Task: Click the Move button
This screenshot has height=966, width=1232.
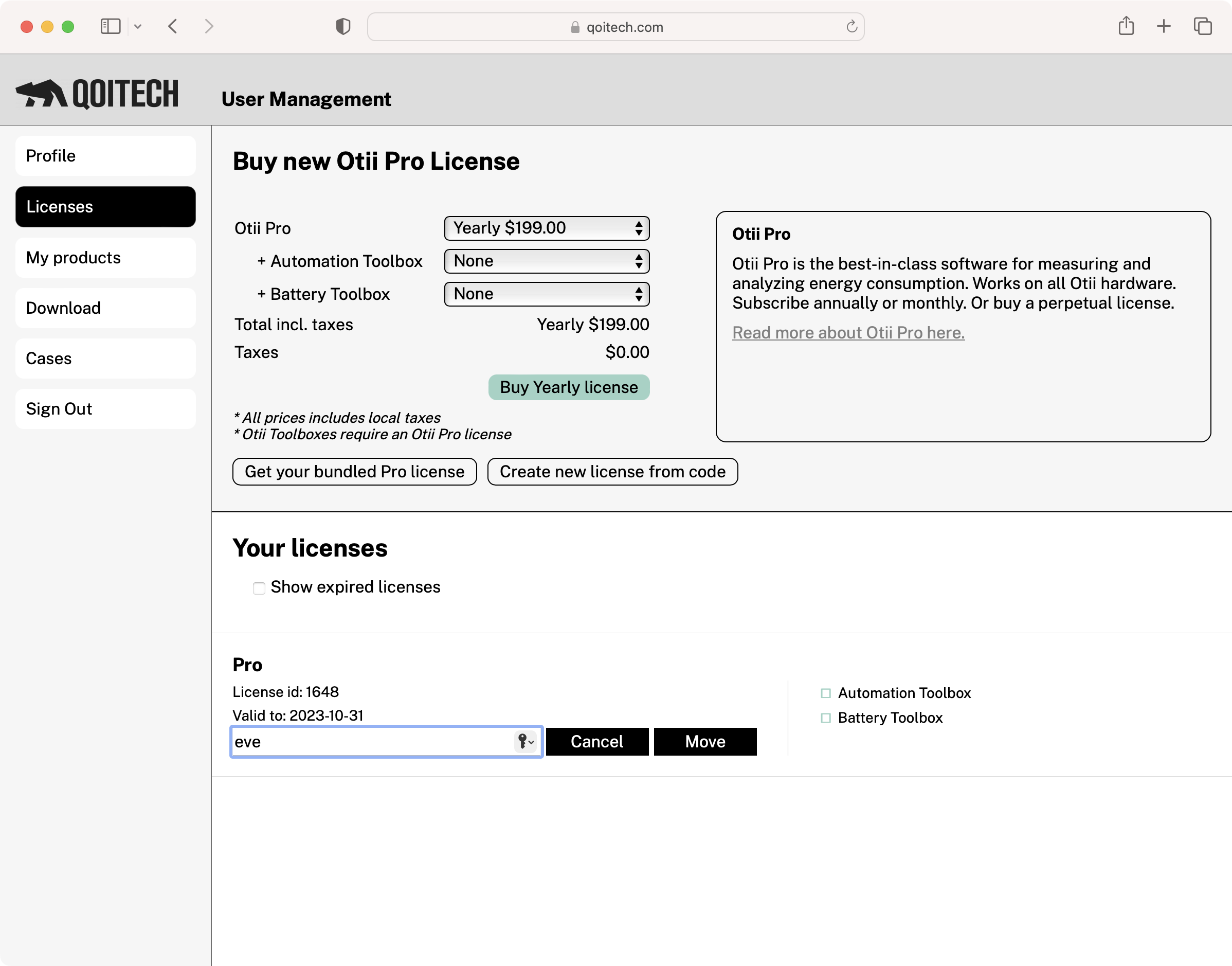Action: coord(705,741)
